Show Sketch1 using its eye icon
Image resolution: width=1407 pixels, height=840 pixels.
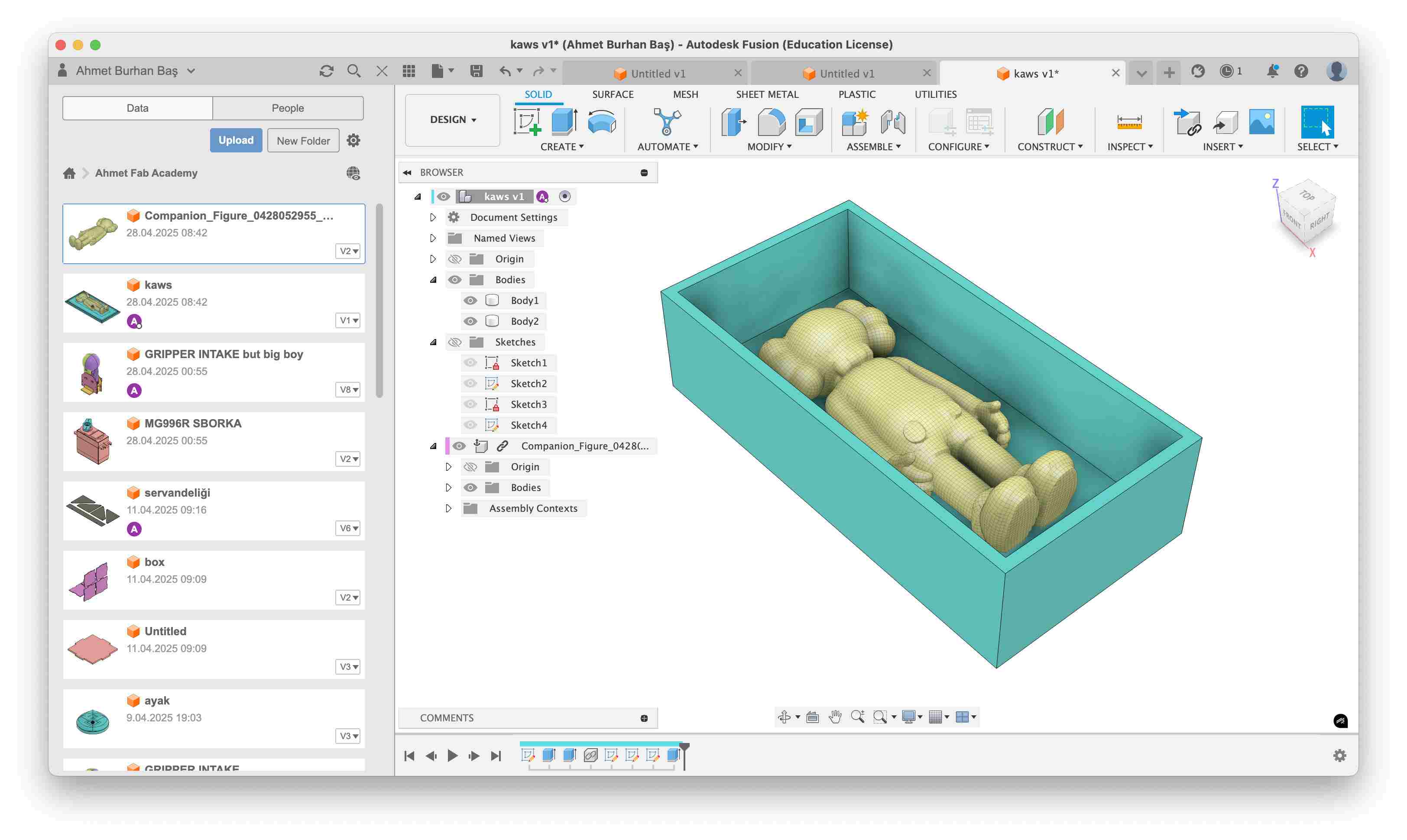[x=470, y=363]
